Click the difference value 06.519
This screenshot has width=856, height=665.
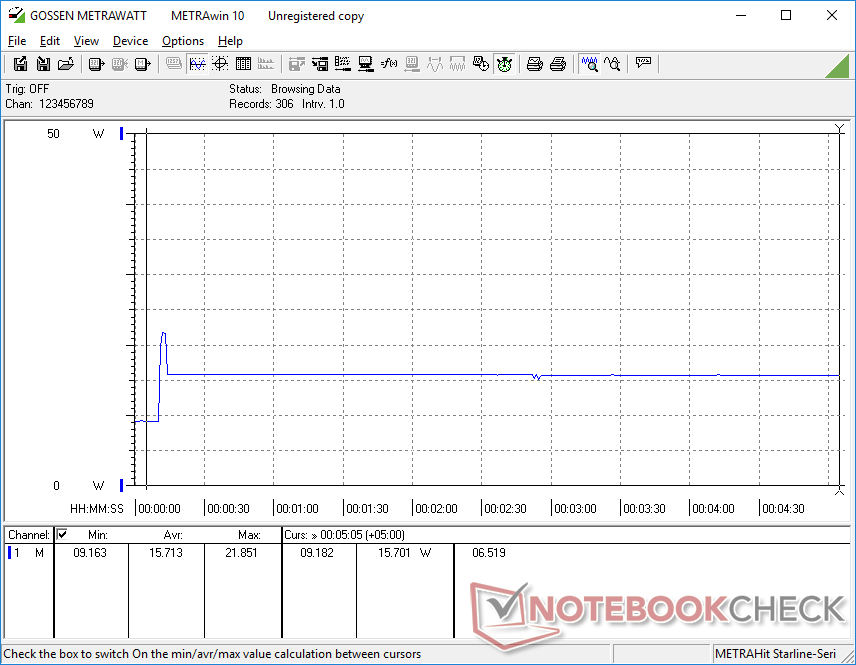[x=489, y=553]
